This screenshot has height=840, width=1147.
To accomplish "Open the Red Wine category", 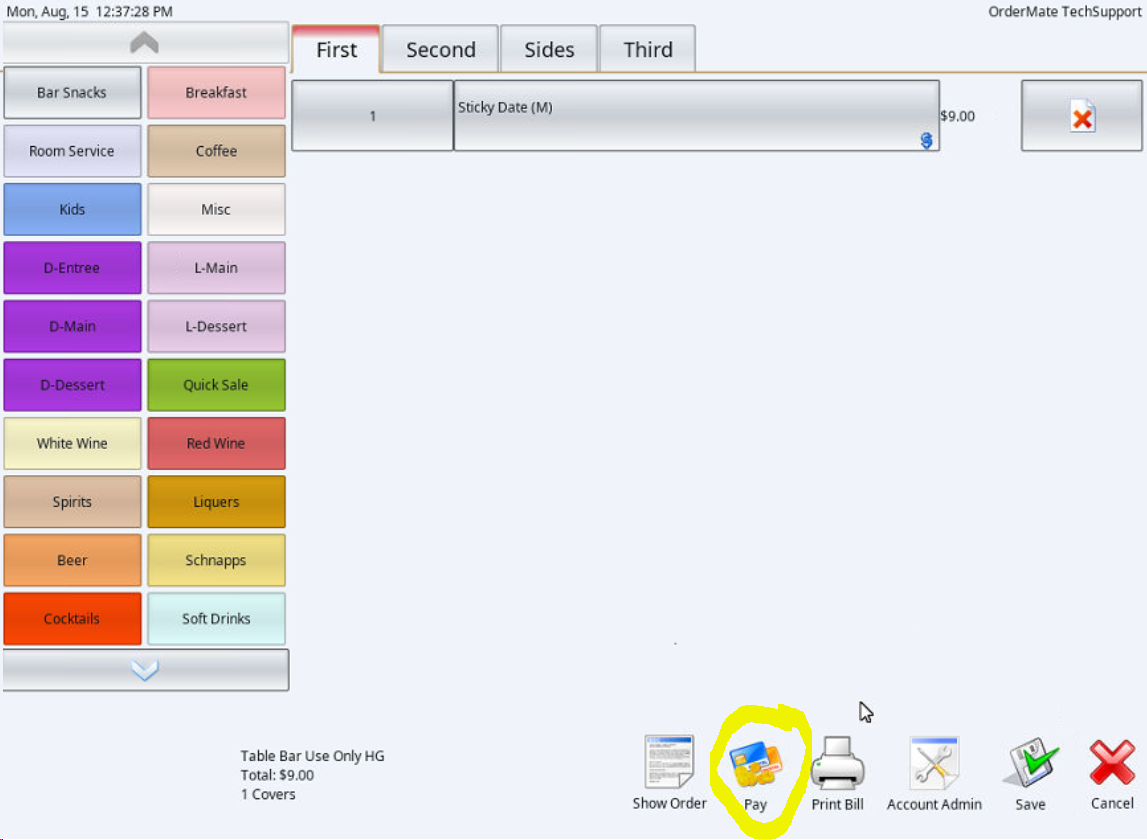I will (217, 443).
